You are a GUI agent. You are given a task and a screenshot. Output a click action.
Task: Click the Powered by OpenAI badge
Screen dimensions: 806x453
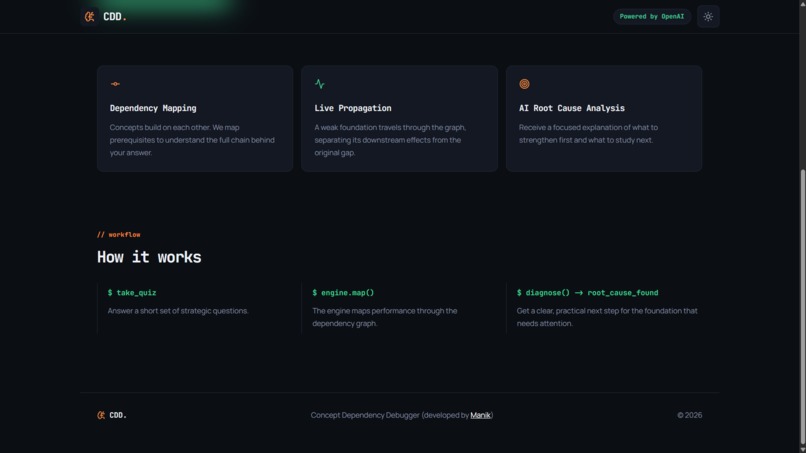(651, 16)
